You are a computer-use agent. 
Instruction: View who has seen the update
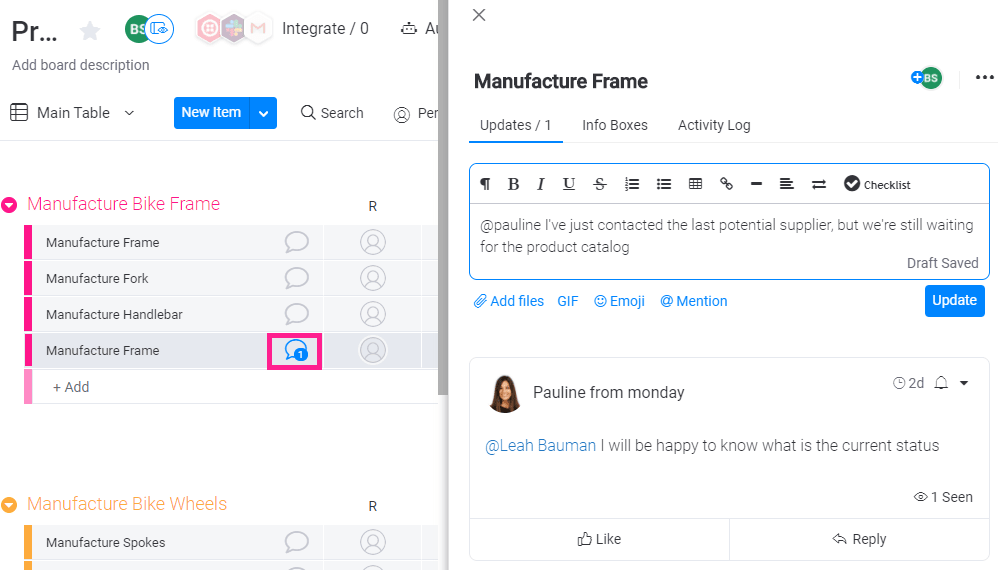click(943, 497)
